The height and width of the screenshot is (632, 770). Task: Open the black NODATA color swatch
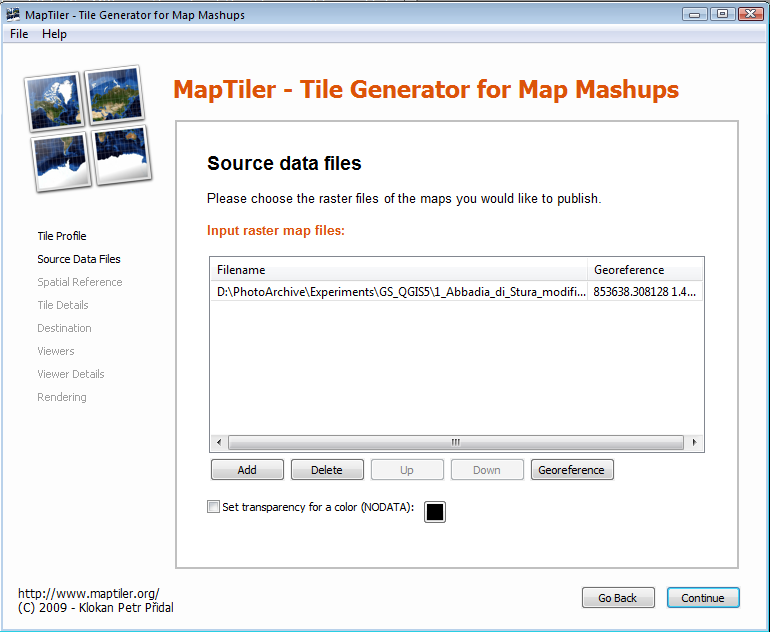point(435,512)
